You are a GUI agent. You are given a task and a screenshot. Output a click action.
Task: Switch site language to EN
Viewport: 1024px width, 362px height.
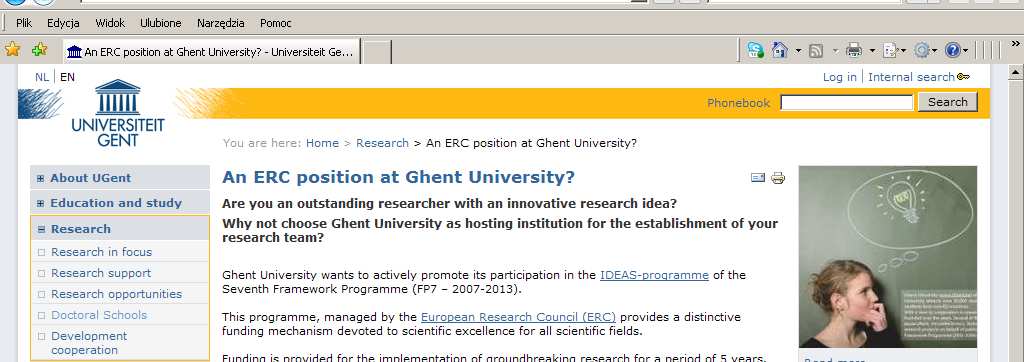67,77
